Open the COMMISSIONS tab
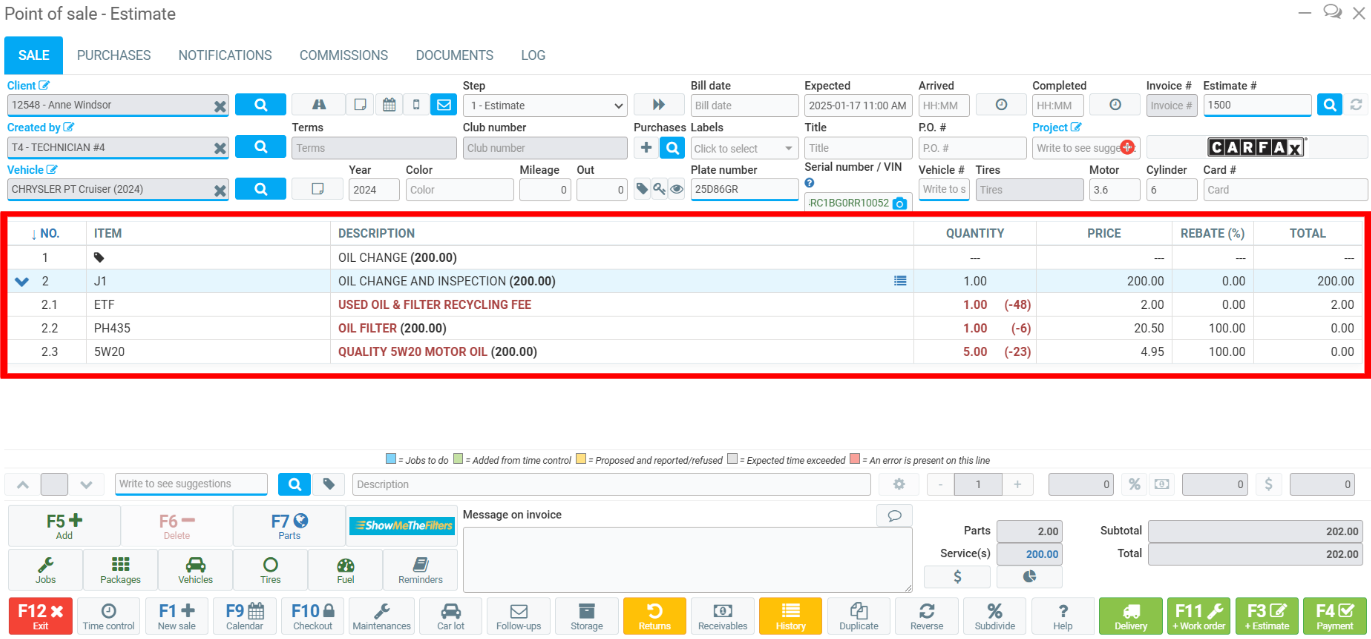 pos(343,55)
